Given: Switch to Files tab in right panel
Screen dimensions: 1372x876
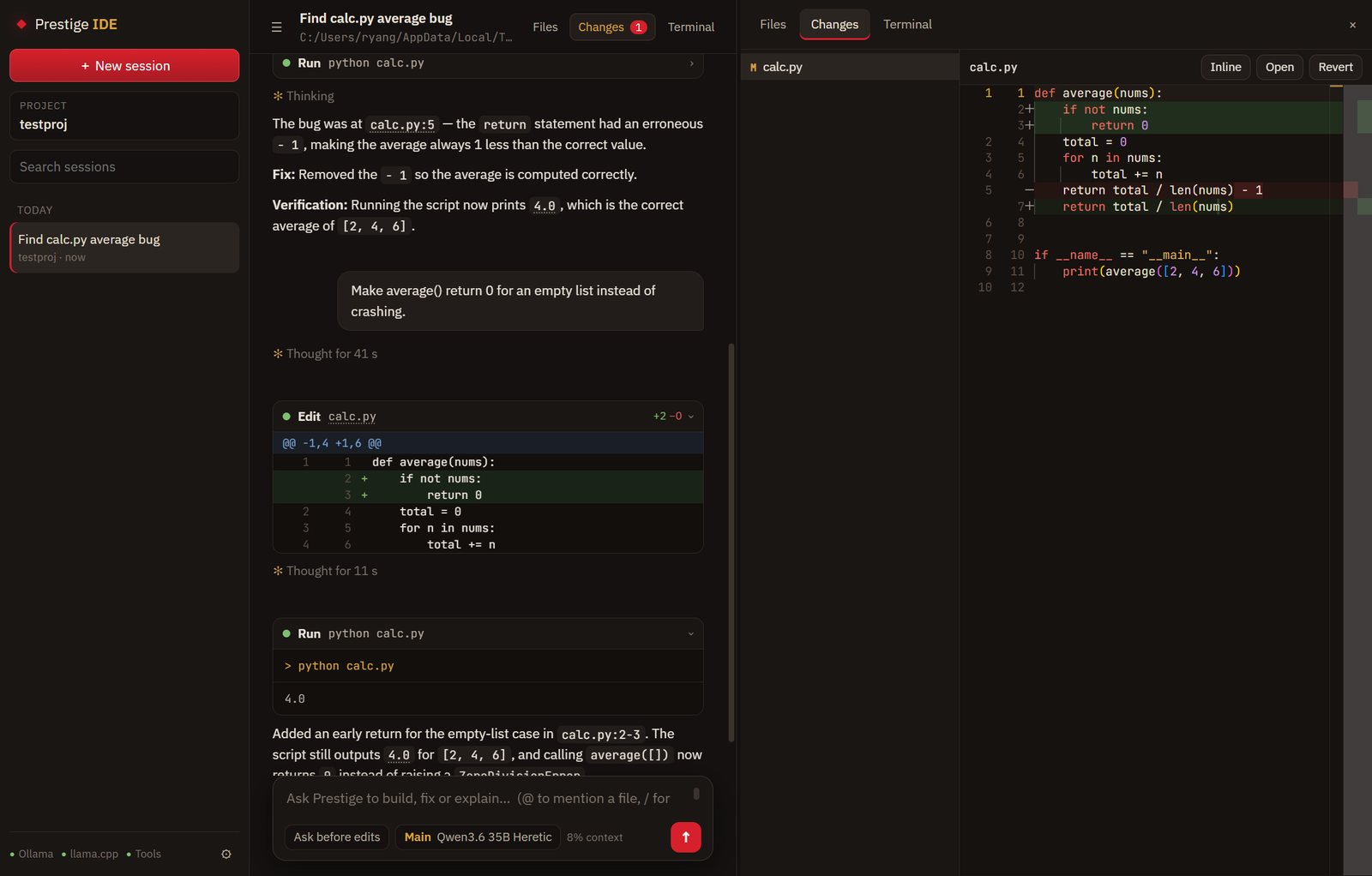Looking at the screenshot, I should (773, 25).
